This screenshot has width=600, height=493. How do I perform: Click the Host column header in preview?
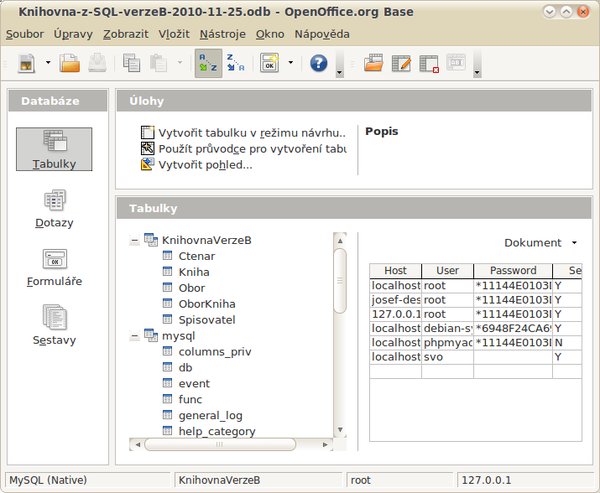pos(395,271)
